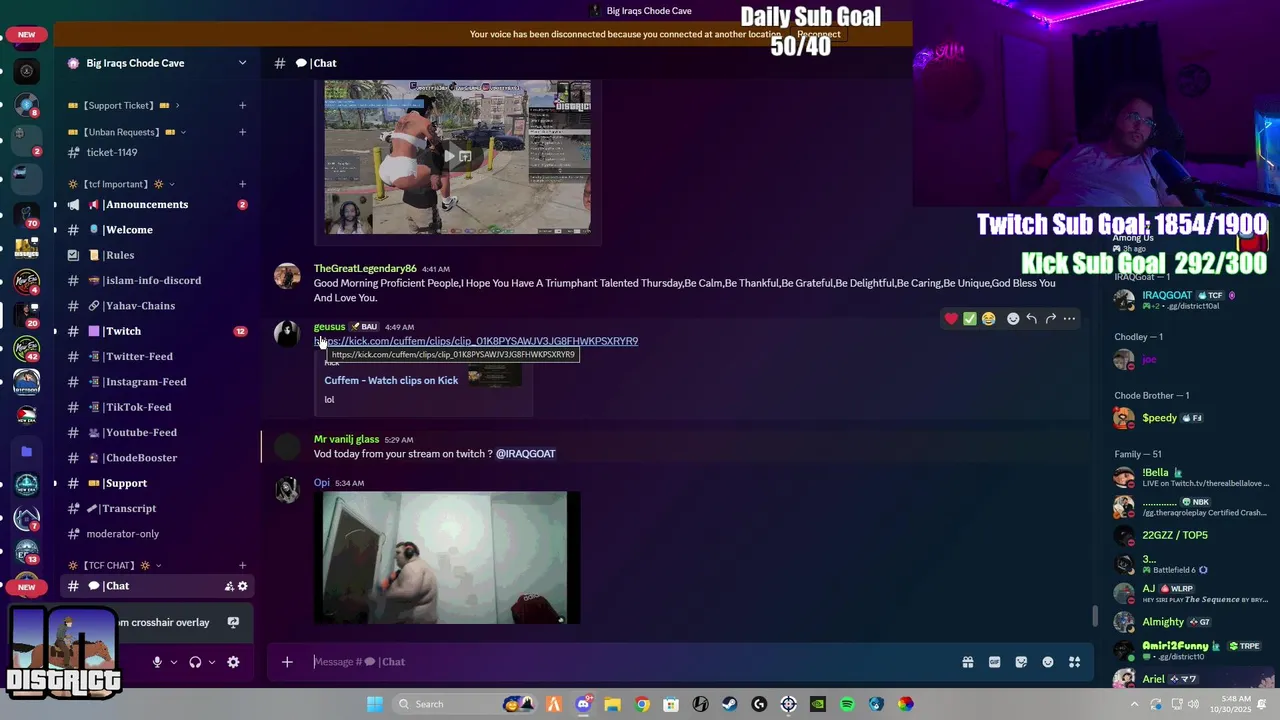Image resolution: width=1280 pixels, height=720 pixels.
Task: Click the Message #Chat input field
Action: click(x=630, y=662)
